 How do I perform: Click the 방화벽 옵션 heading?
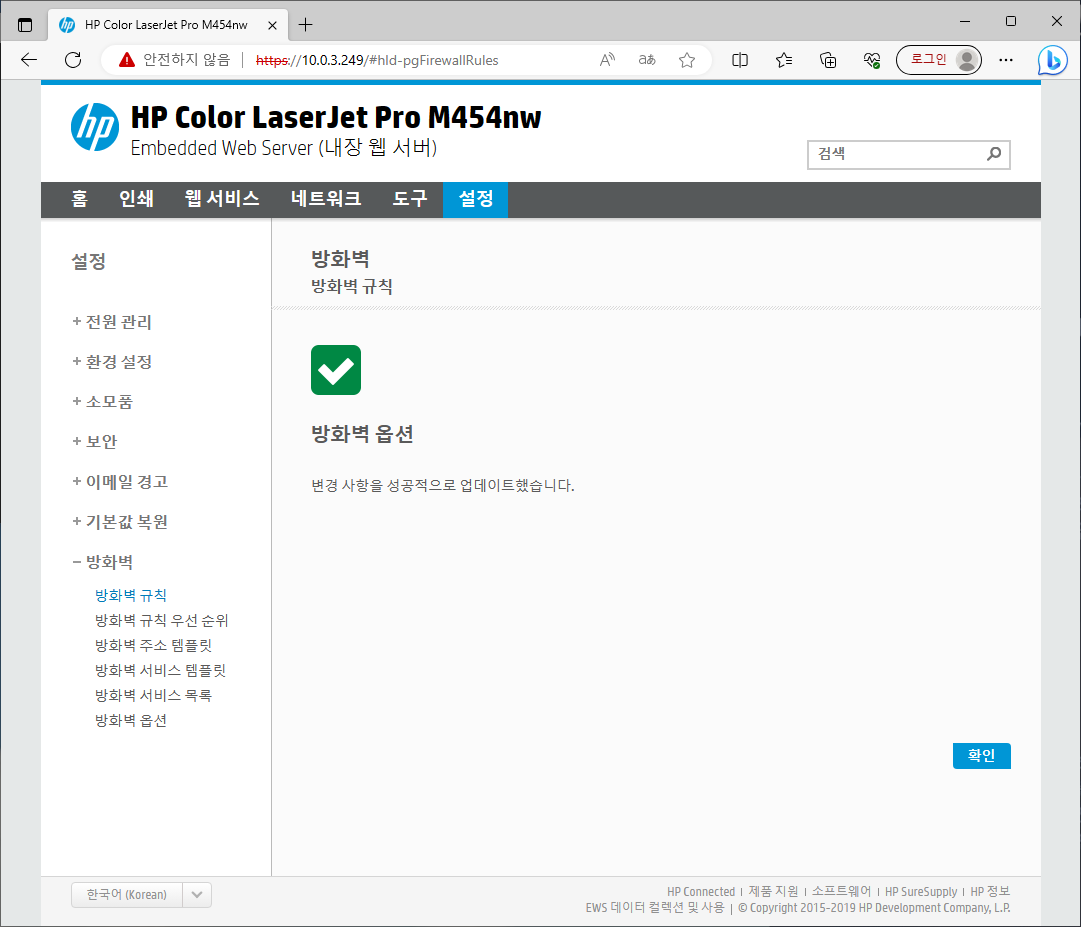click(362, 434)
